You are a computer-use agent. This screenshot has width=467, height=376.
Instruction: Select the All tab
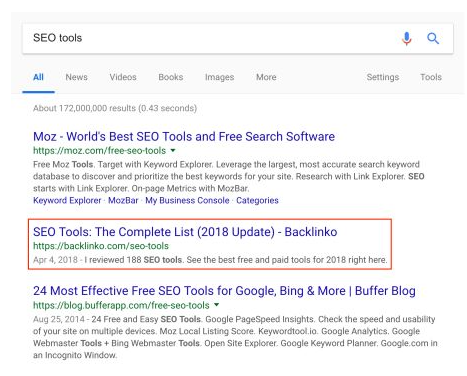38,77
